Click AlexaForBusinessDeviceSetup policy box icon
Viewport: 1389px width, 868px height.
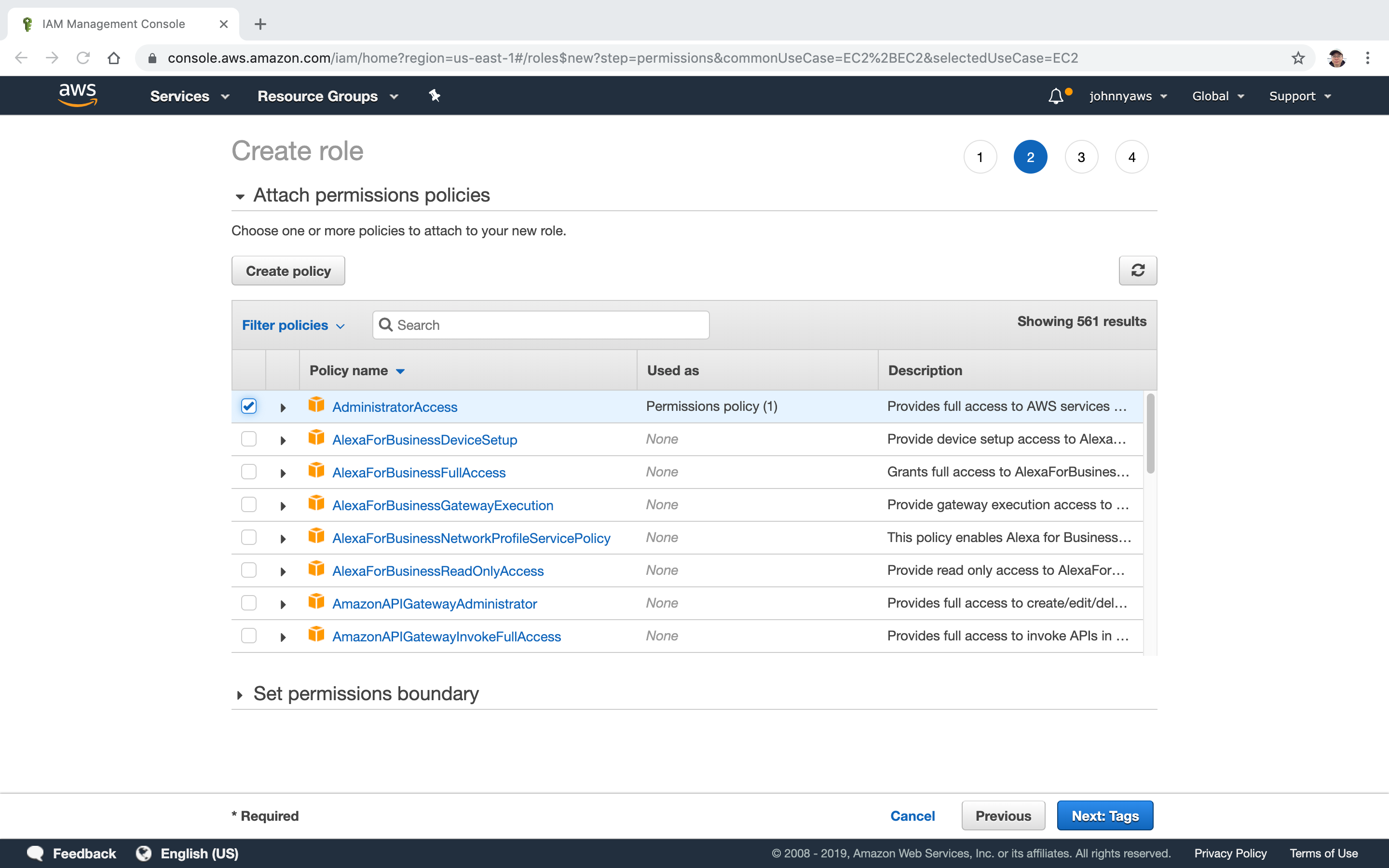pyautogui.click(x=316, y=437)
